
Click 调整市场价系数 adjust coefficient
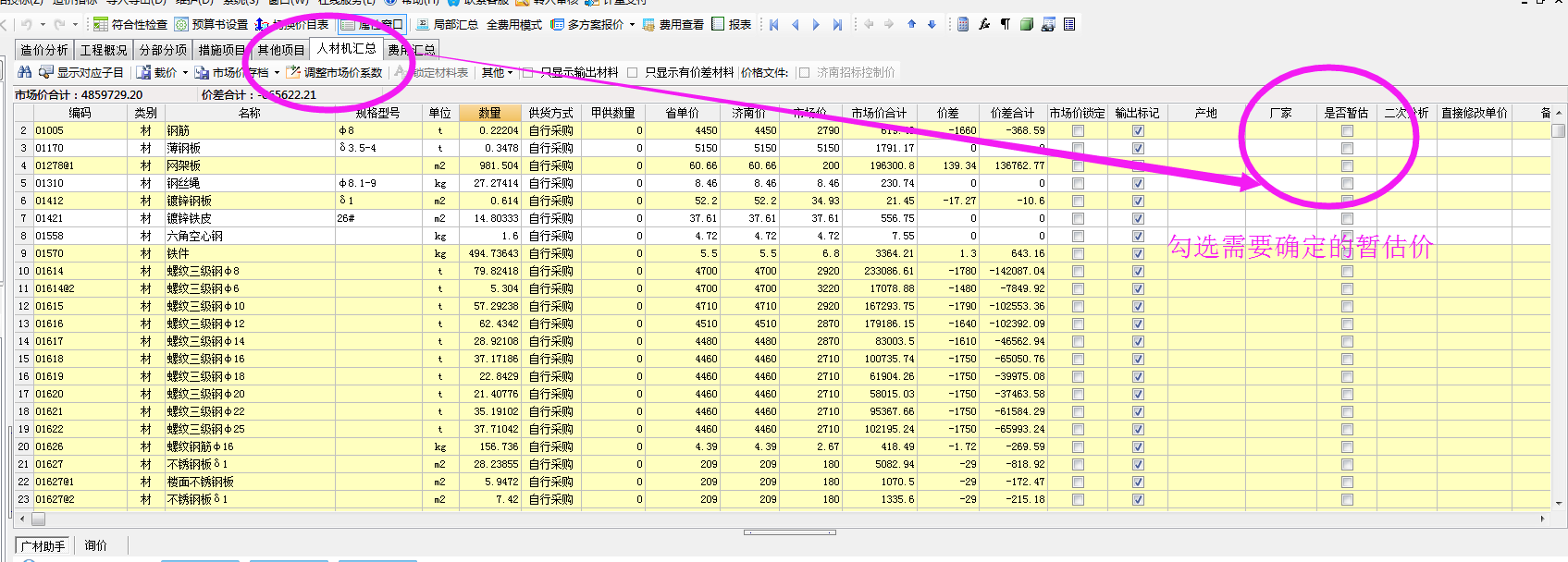click(334, 72)
